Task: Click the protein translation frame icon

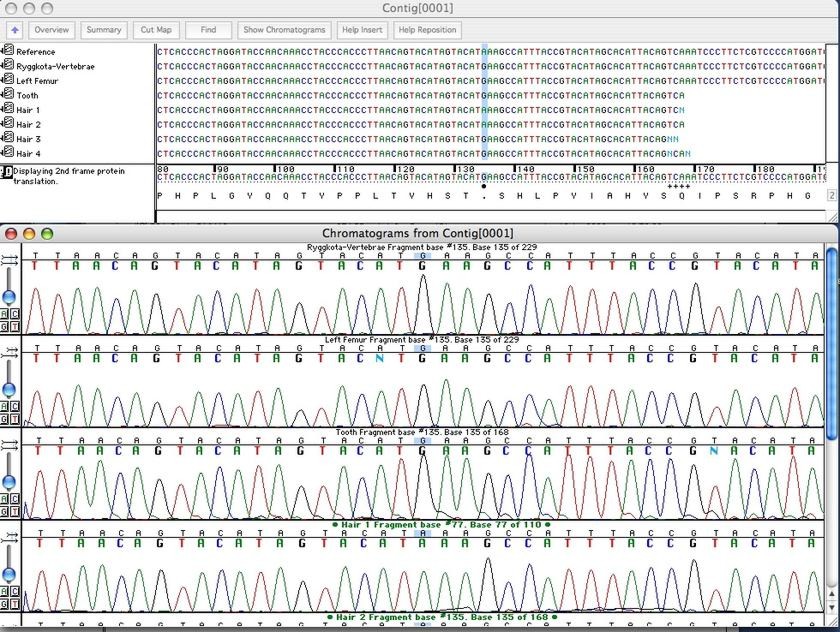Action: point(7,172)
